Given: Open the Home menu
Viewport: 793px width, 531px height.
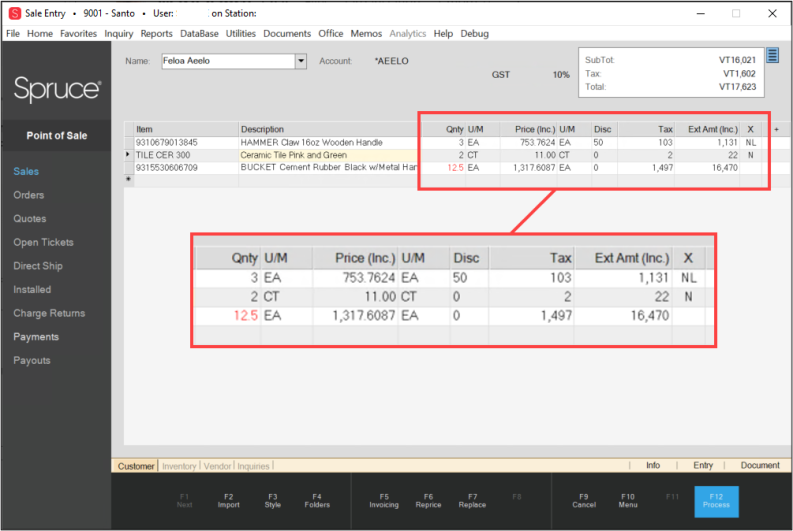Looking at the screenshot, I should click(39, 33).
